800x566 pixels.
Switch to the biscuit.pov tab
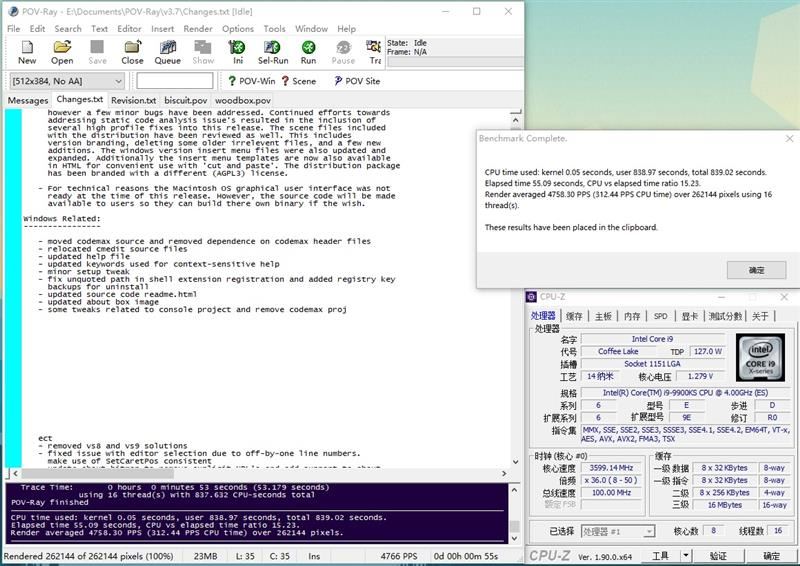click(x=186, y=100)
